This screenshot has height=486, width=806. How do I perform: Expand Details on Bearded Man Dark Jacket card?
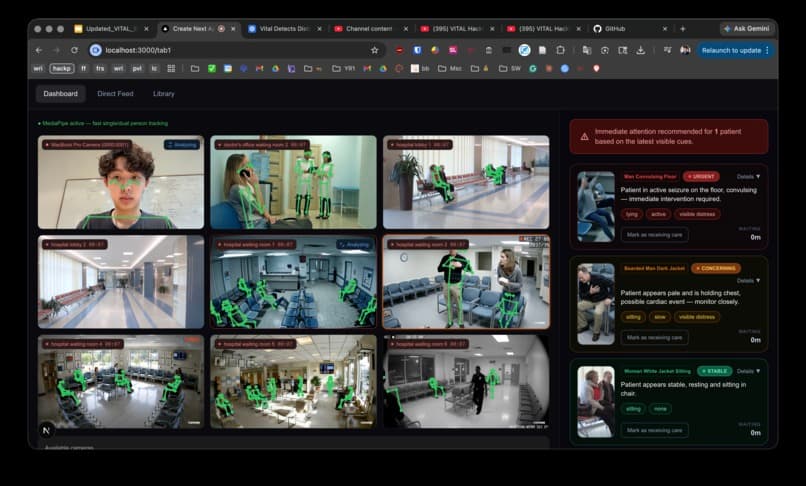coord(748,281)
